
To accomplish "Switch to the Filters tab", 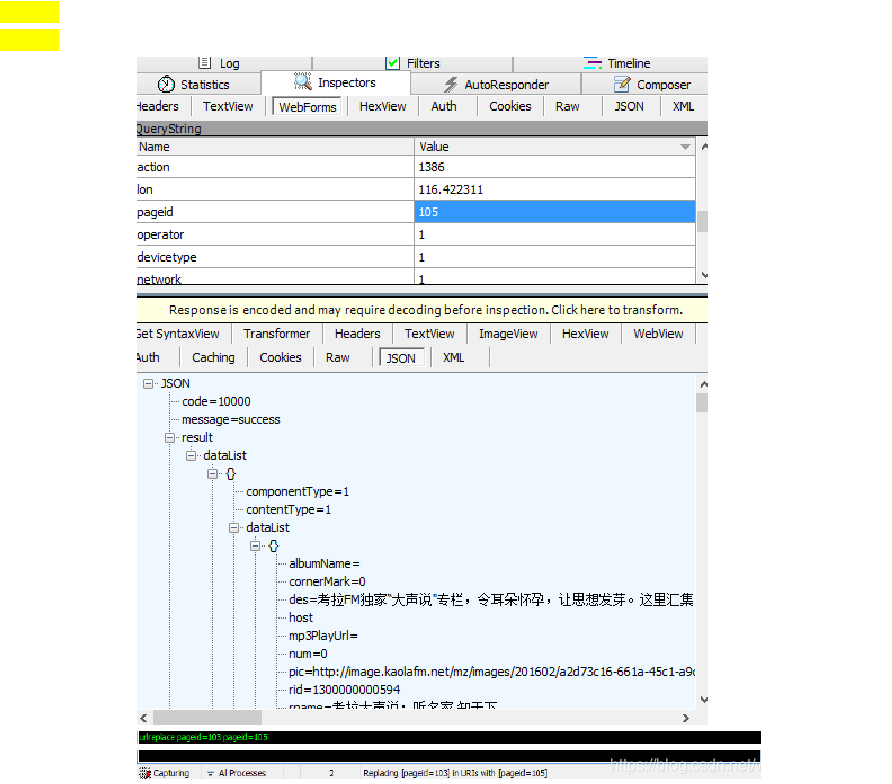I will pos(412,63).
